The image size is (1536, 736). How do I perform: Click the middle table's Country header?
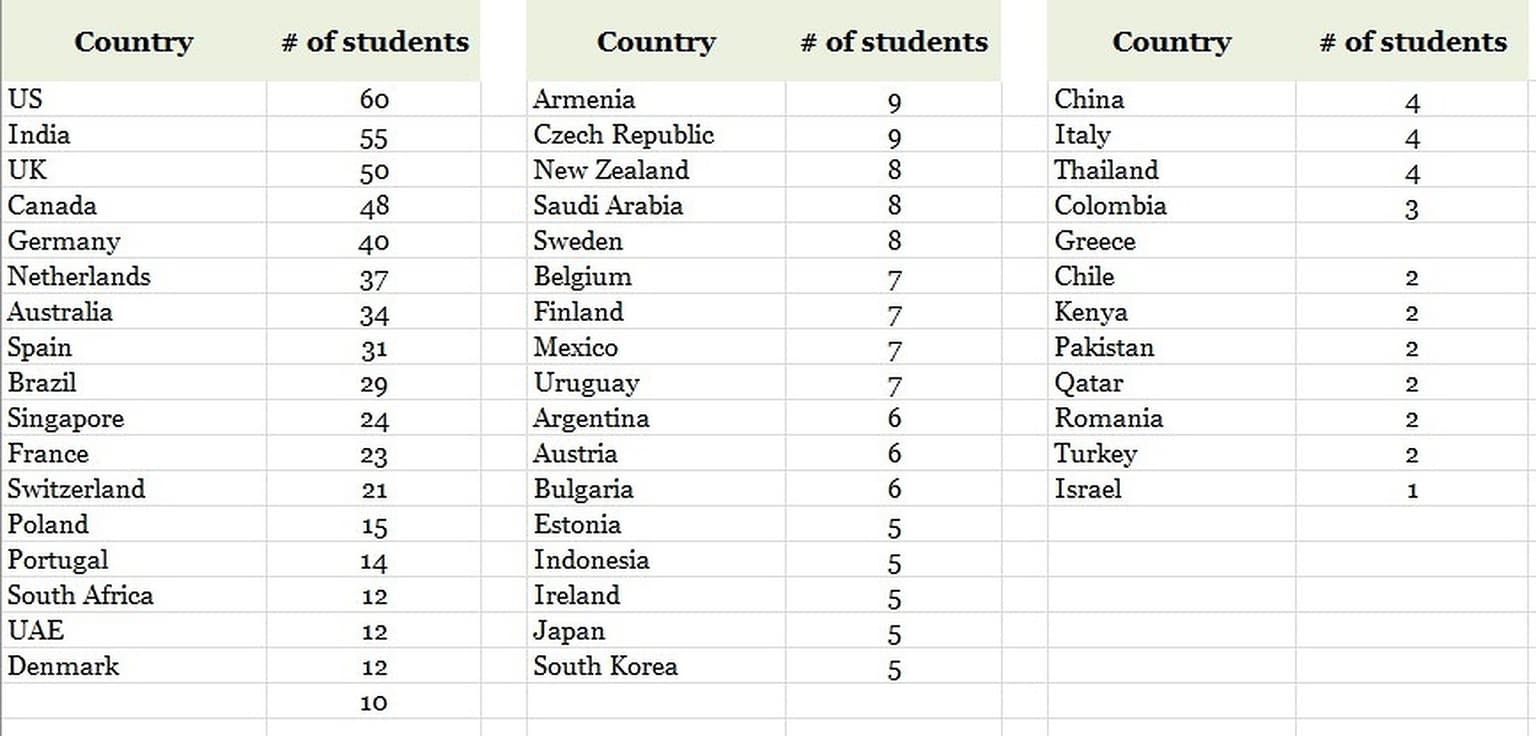pyautogui.click(x=656, y=41)
